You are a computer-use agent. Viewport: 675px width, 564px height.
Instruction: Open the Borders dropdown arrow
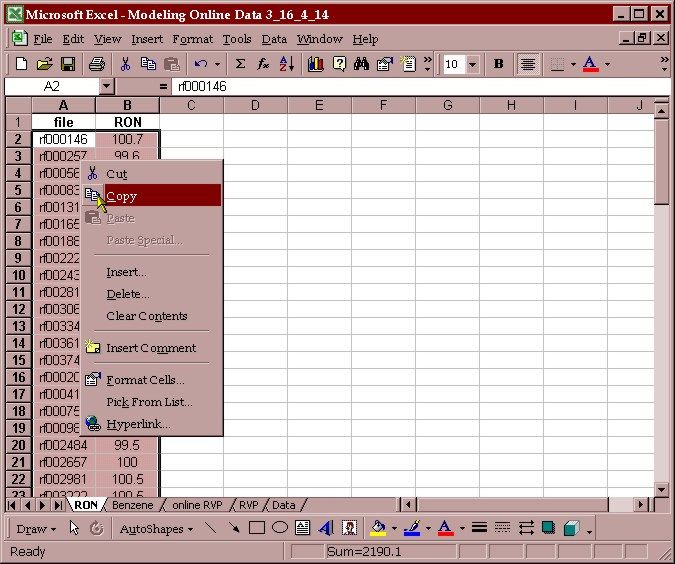coord(573,65)
